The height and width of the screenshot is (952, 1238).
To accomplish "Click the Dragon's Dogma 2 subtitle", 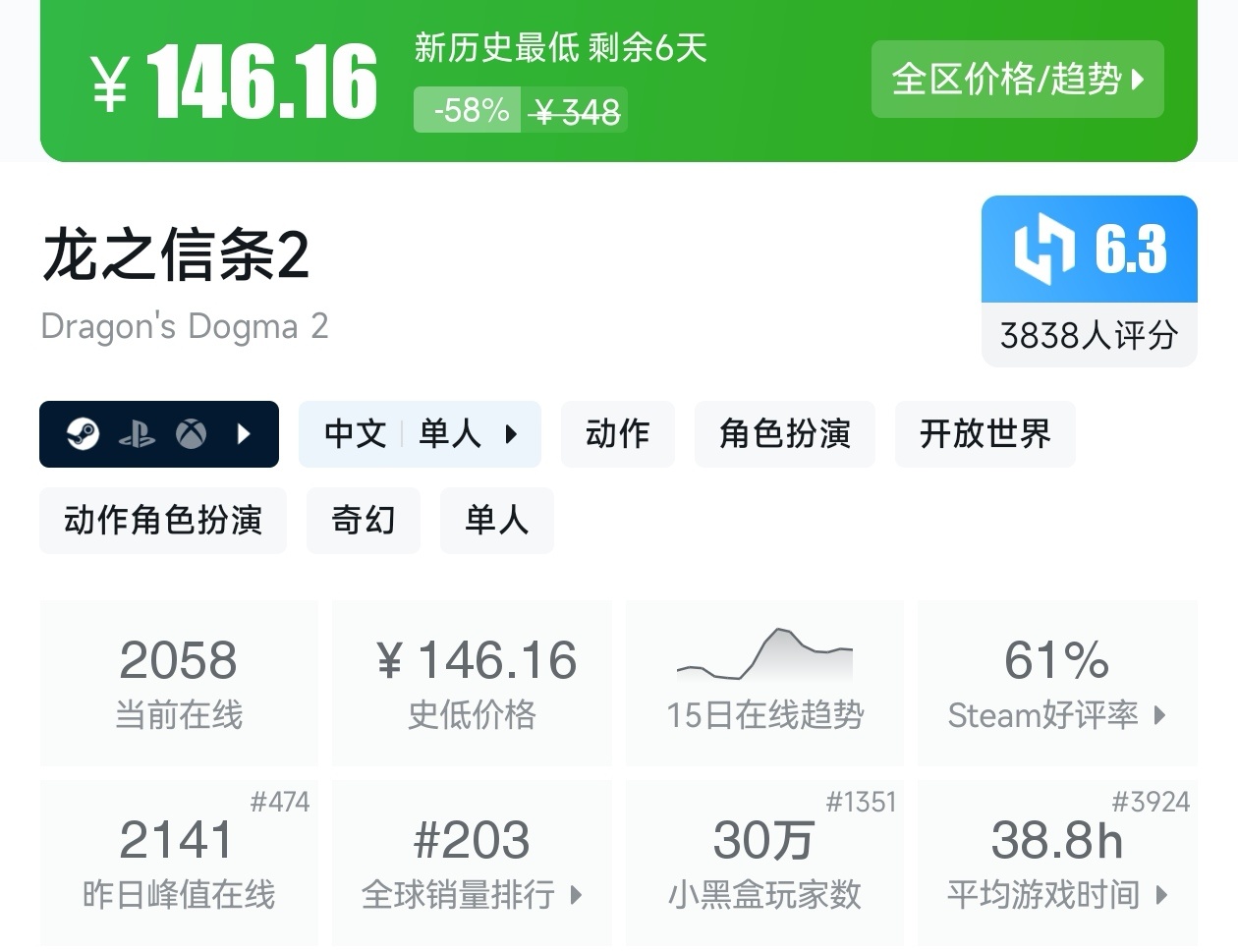I will pyautogui.click(x=185, y=326).
